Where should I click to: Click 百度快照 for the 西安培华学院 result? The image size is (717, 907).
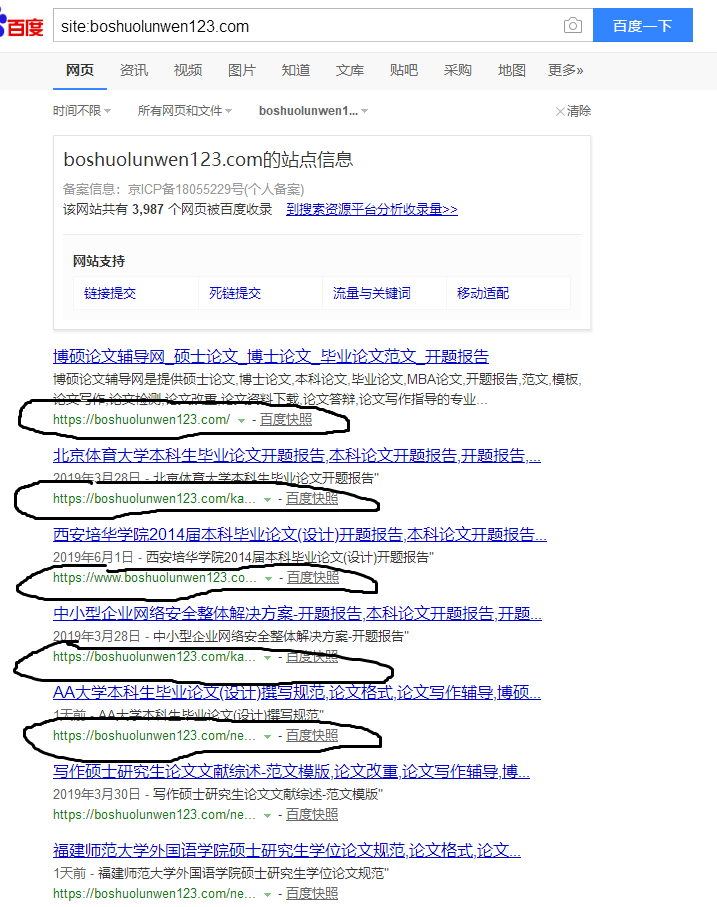pyautogui.click(x=313, y=577)
